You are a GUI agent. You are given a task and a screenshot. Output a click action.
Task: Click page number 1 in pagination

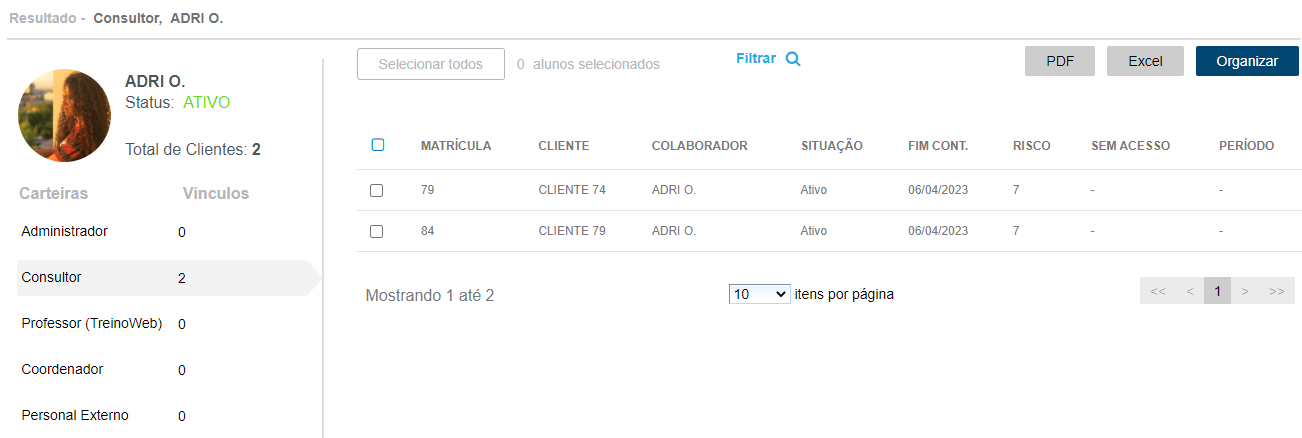(1217, 291)
